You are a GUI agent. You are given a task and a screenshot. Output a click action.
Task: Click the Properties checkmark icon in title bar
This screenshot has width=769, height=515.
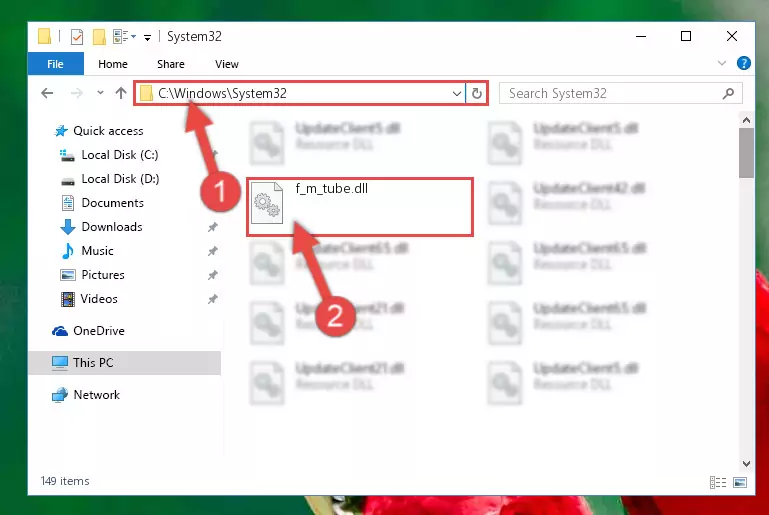point(77,37)
